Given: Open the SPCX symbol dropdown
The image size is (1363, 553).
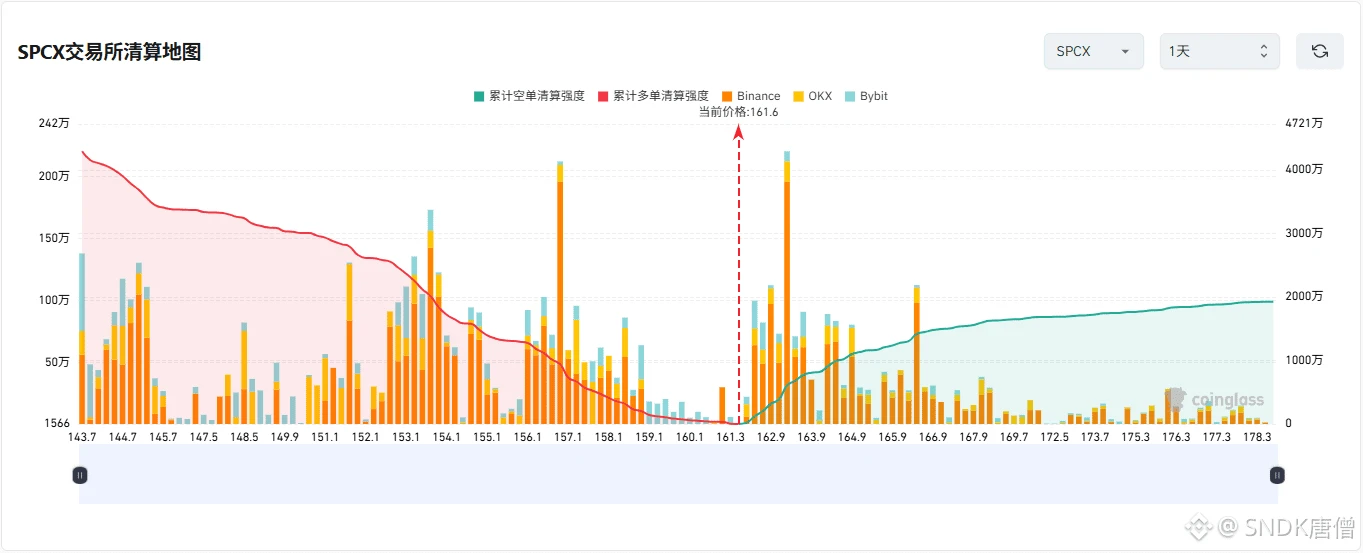Looking at the screenshot, I should (x=1093, y=51).
